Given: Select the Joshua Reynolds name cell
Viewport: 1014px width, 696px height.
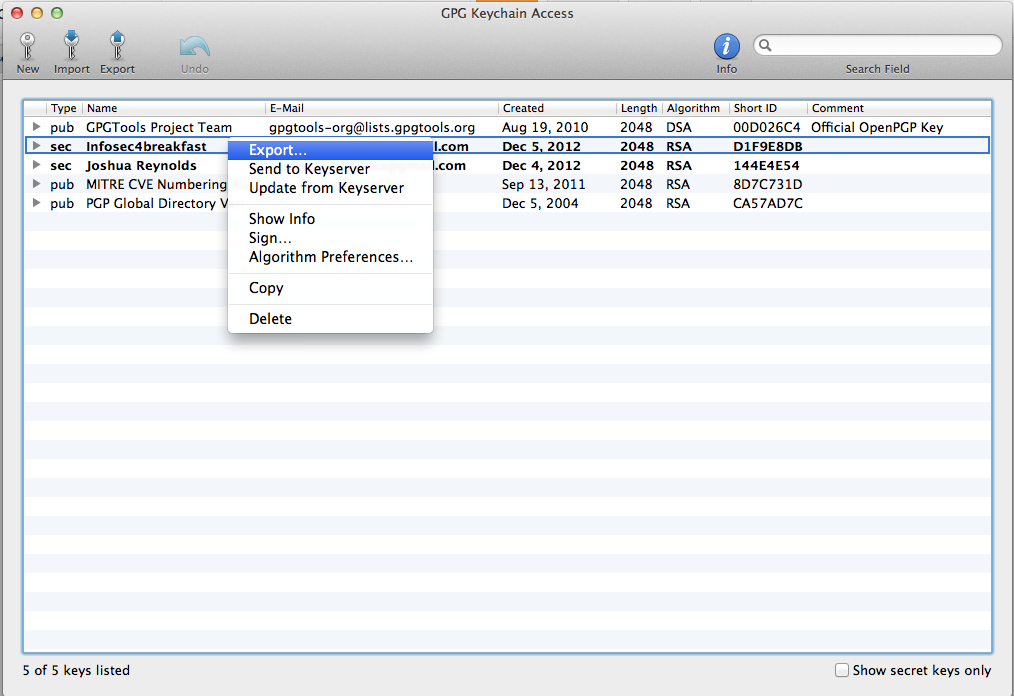Looking at the screenshot, I should [x=141, y=166].
